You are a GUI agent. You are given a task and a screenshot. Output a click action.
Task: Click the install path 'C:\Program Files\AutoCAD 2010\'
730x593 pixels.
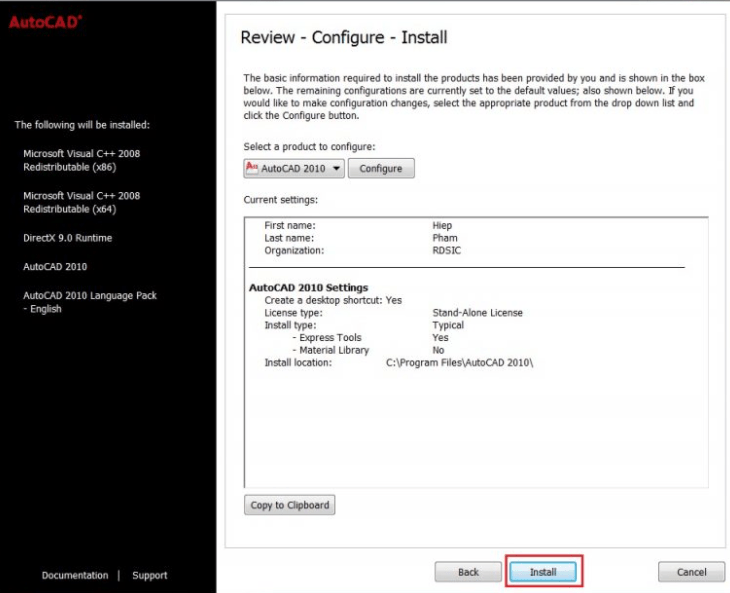click(460, 363)
